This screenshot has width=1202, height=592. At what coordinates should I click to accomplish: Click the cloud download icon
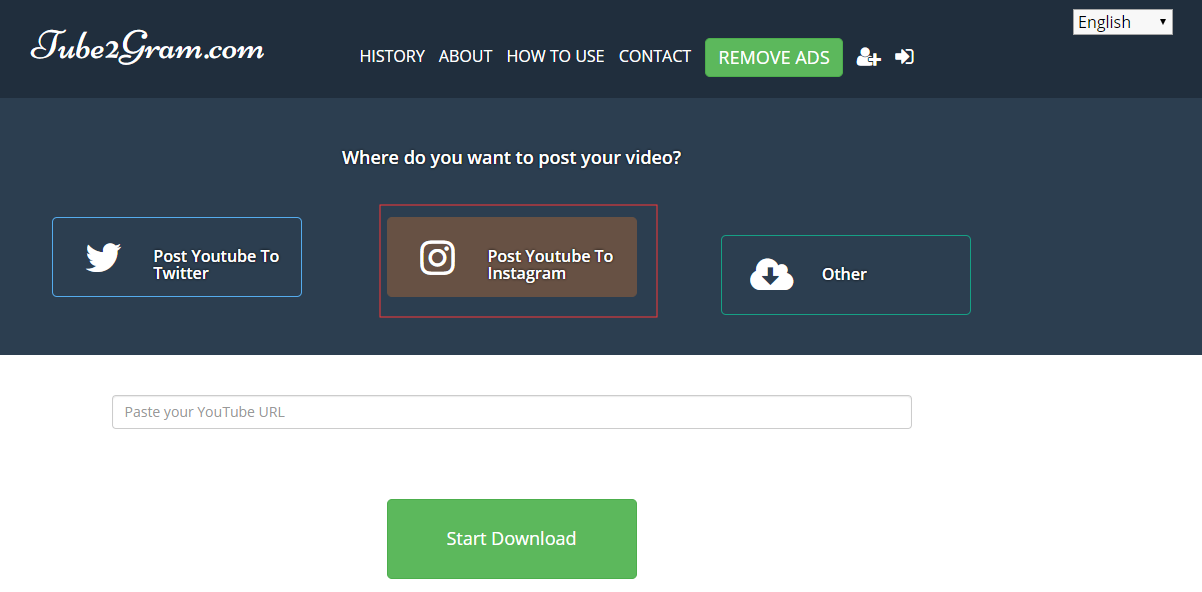[x=771, y=274]
